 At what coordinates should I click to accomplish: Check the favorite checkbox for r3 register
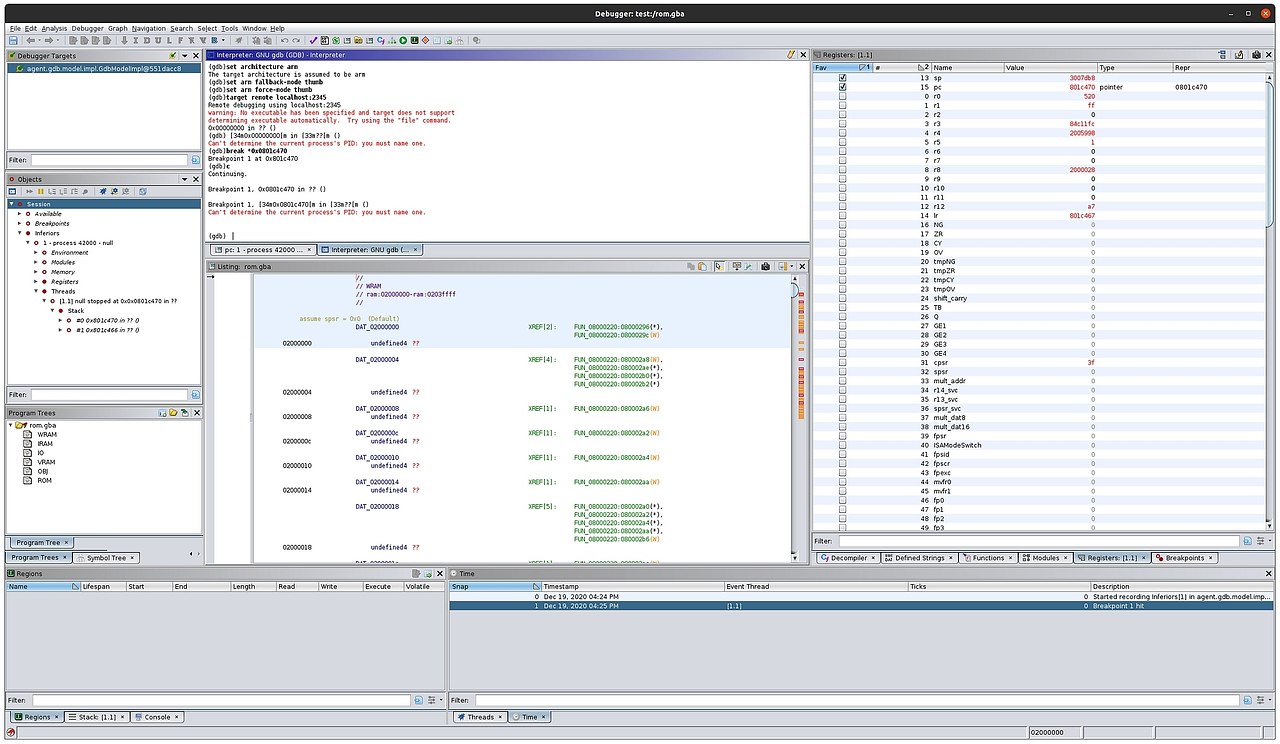842,124
